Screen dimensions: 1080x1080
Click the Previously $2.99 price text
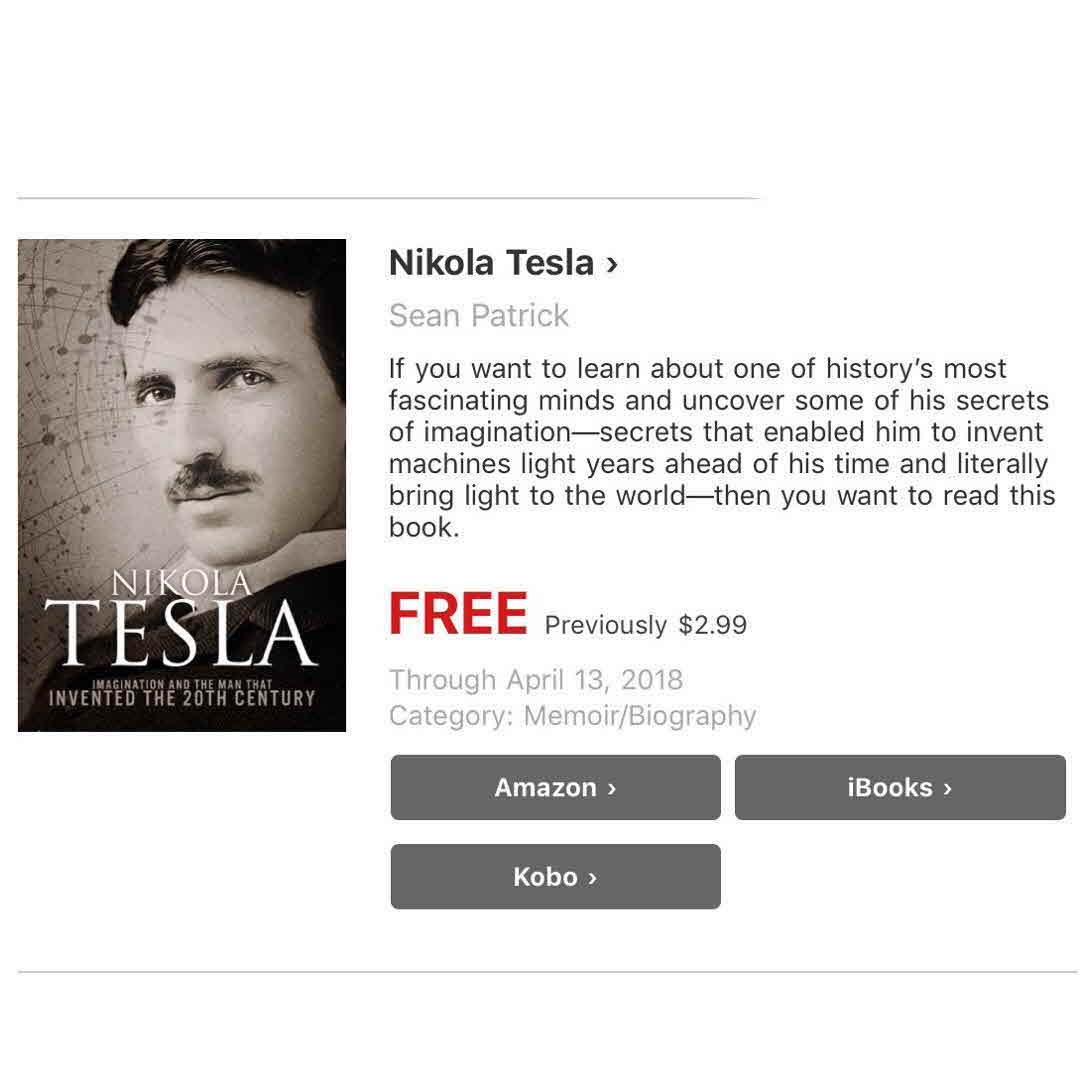click(645, 625)
